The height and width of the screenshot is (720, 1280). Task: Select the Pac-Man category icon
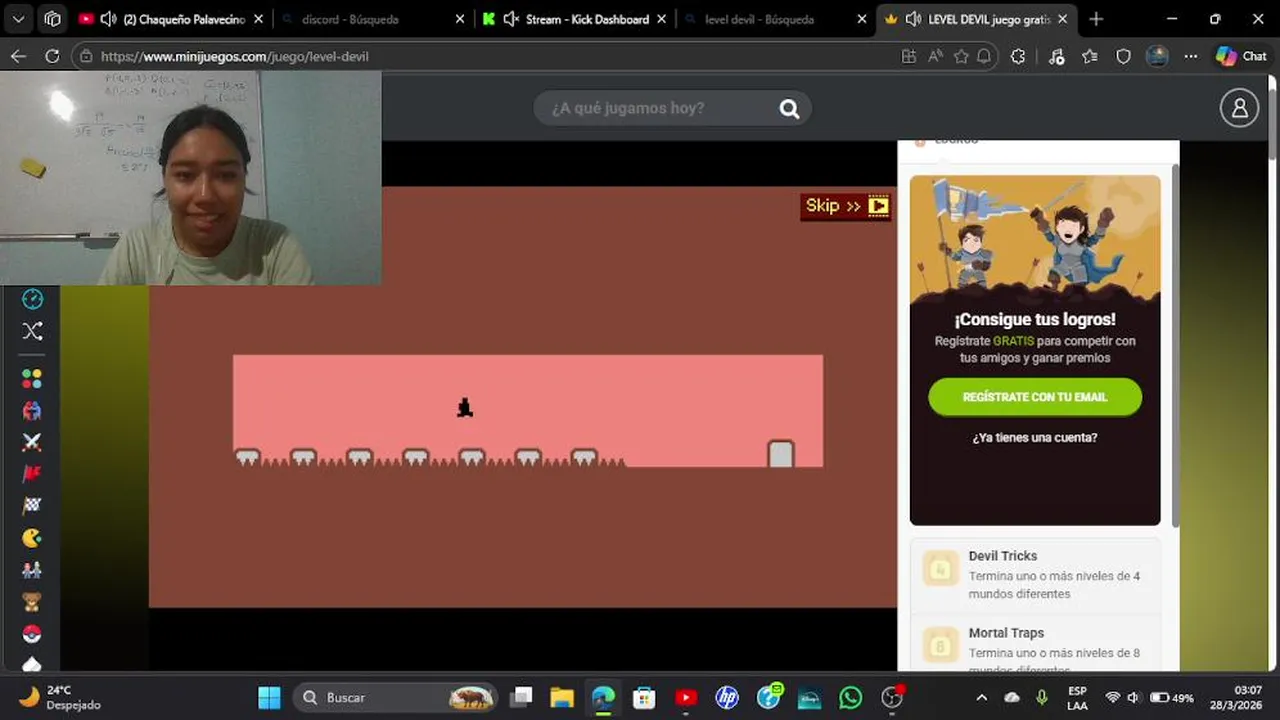coord(32,538)
